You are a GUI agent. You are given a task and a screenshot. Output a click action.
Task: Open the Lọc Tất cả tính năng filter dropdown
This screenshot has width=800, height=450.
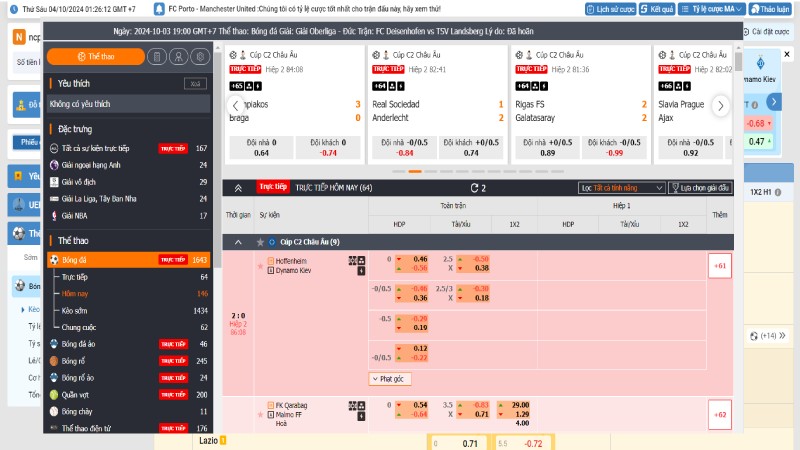(x=621, y=188)
